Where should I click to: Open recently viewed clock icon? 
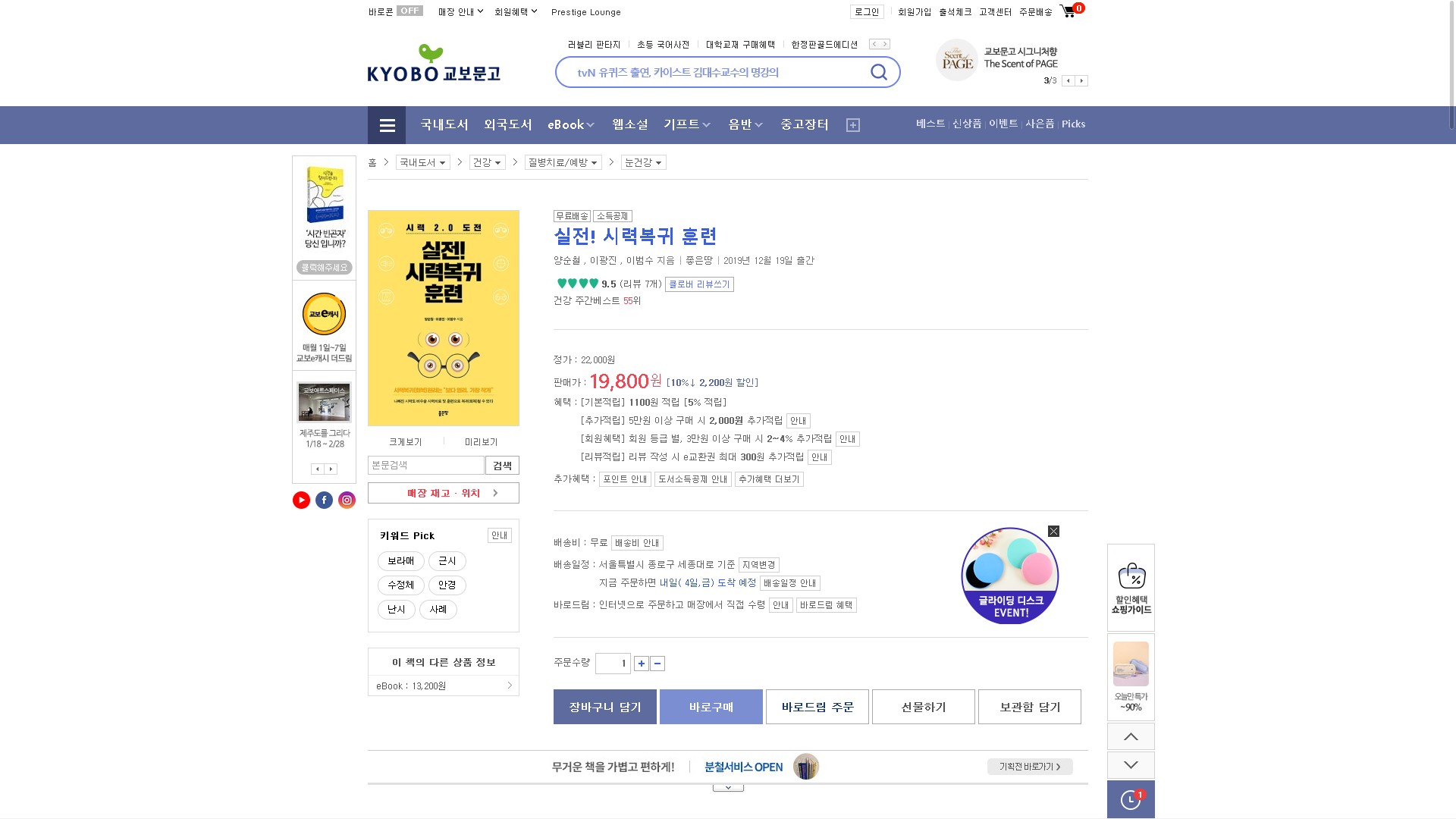[x=1131, y=799]
